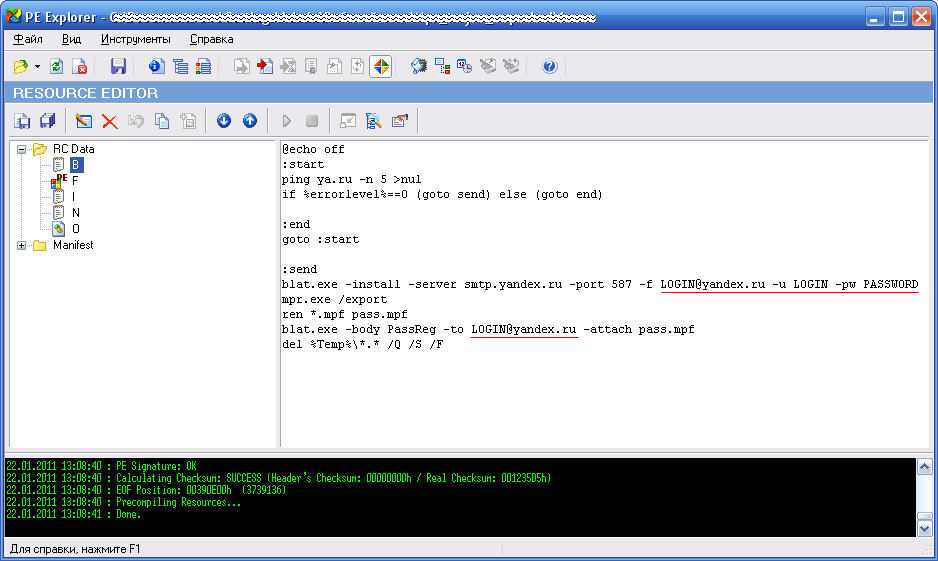Viewport: 938px width, 561px height.
Task: Toggle the Resource Editor colorful diamond icon
Action: click(380, 66)
